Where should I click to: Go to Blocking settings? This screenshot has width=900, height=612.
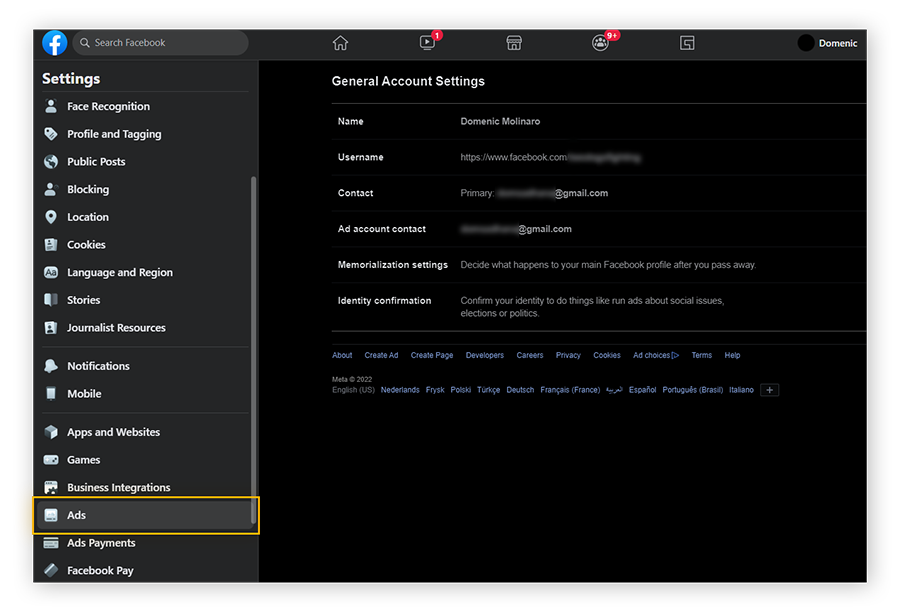pyautogui.click(x=88, y=189)
